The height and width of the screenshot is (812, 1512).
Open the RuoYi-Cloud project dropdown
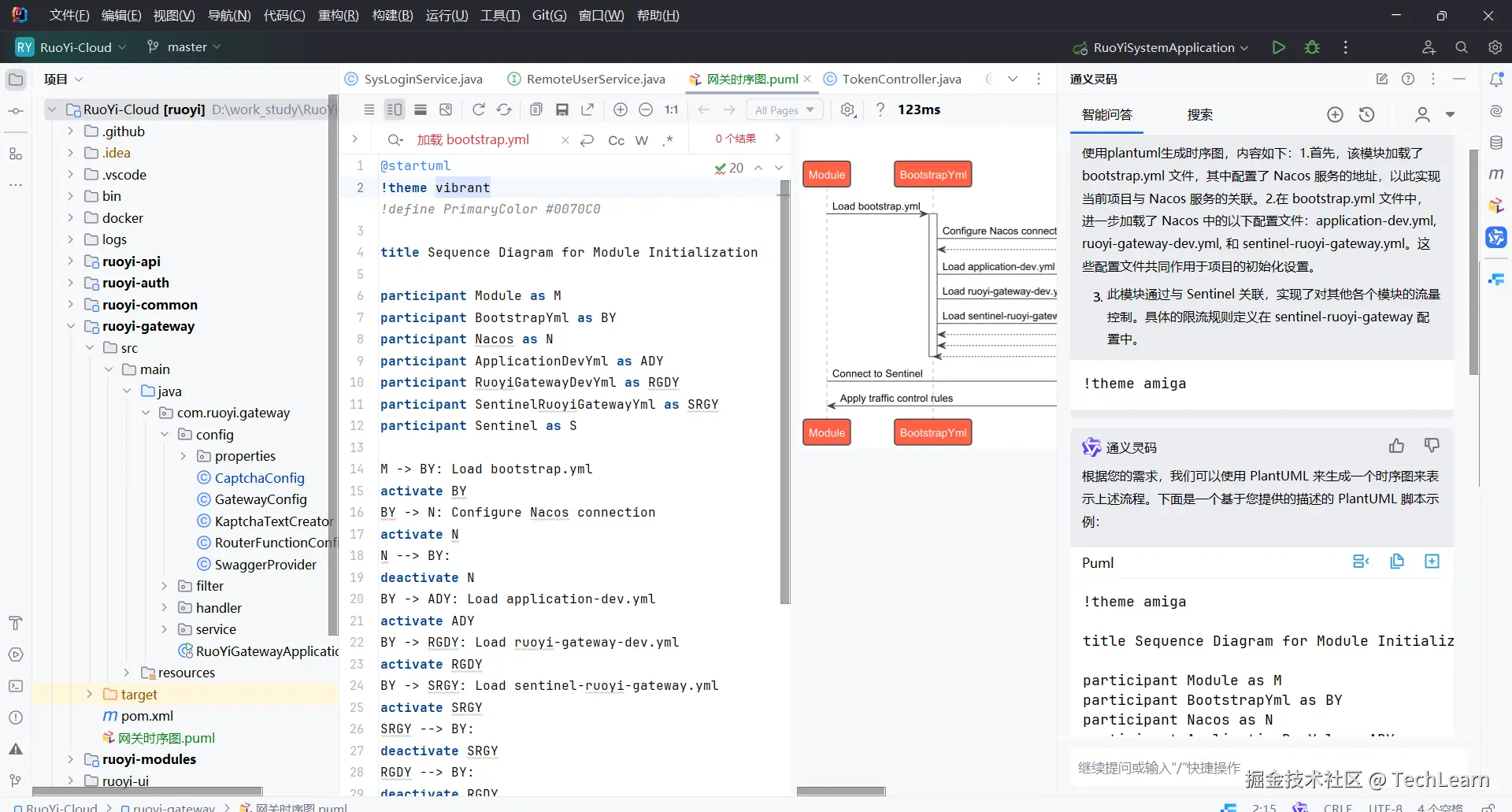pyautogui.click(x=71, y=47)
